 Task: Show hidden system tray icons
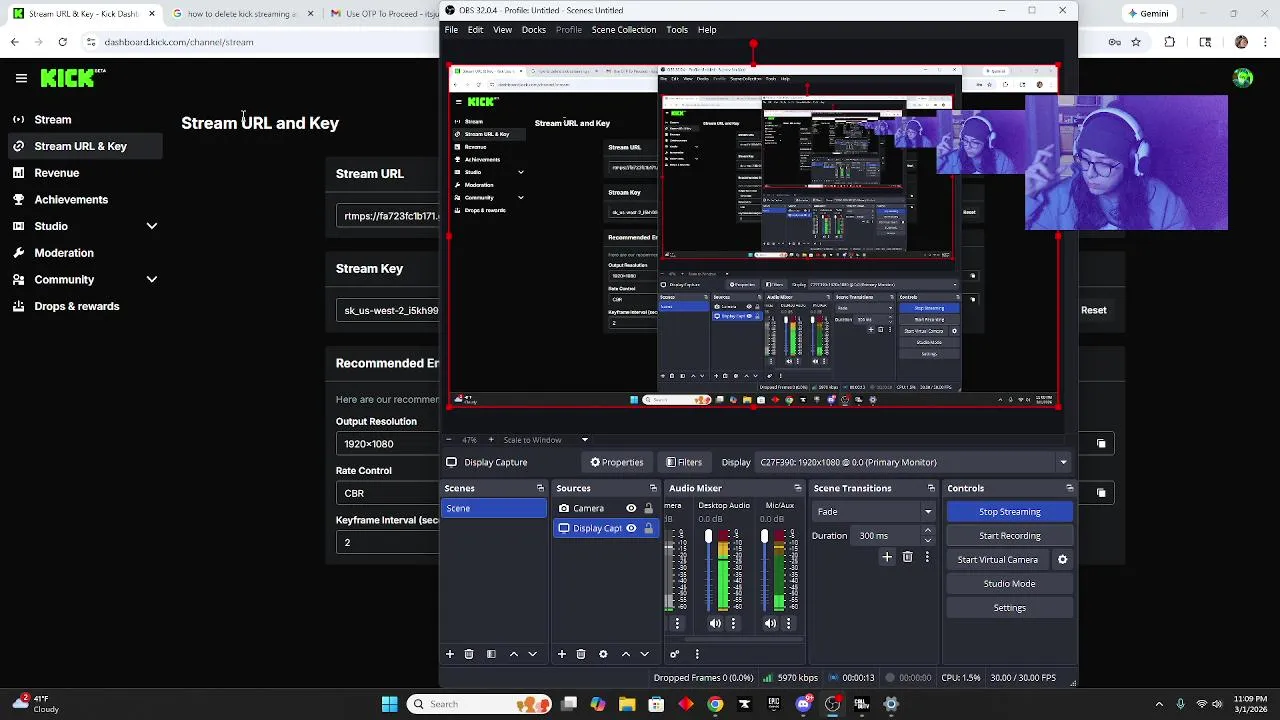pyautogui.click(x=1159, y=704)
